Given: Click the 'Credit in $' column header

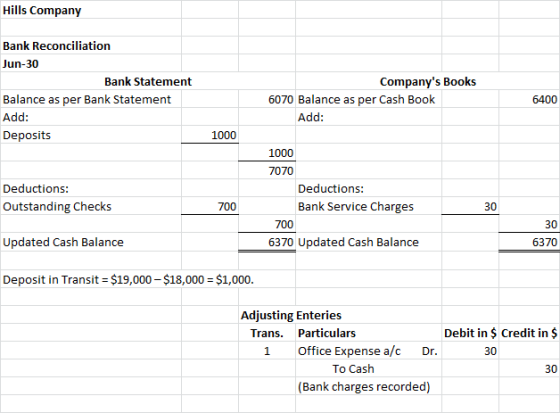Looking at the screenshot, I should click(x=529, y=333).
